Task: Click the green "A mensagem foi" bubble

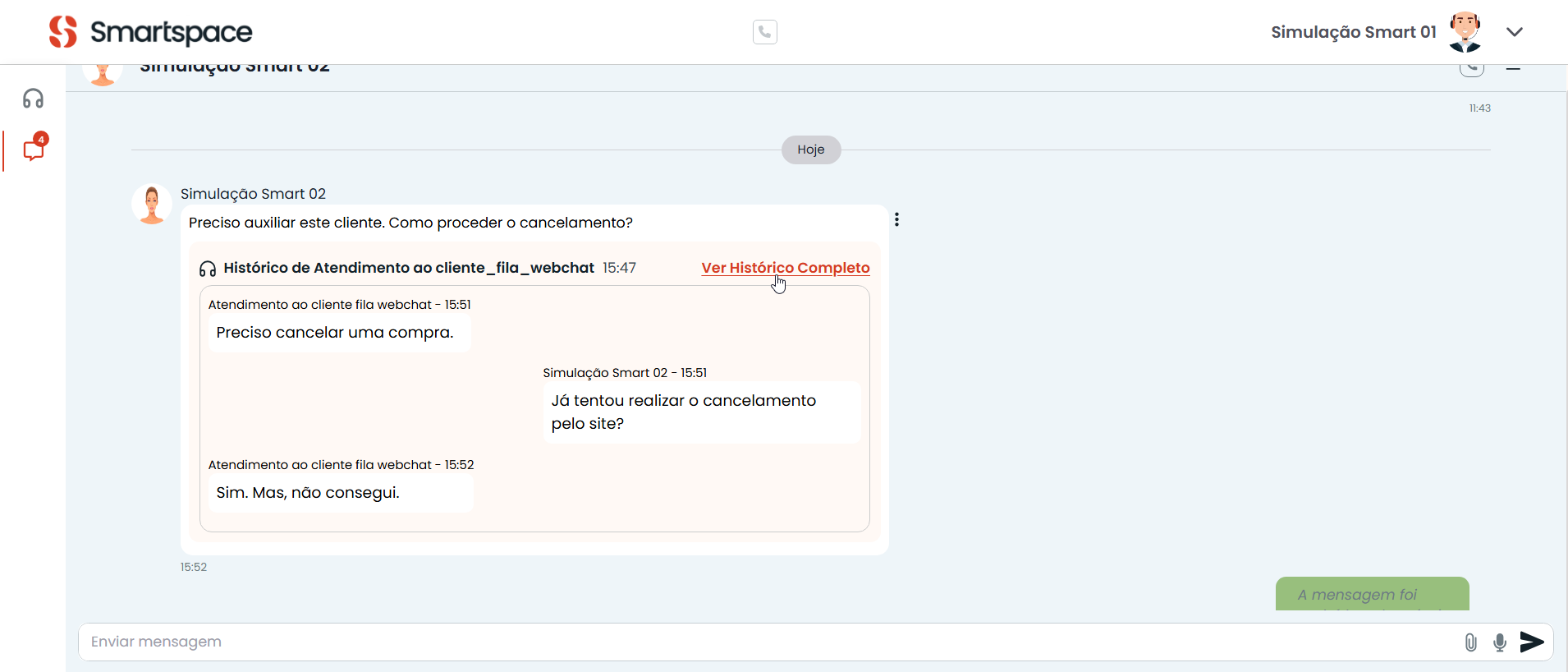Action: pyautogui.click(x=1371, y=595)
